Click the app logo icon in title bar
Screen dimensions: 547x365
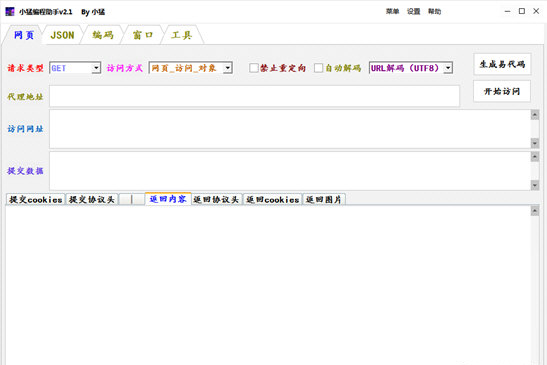click(10, 12)
